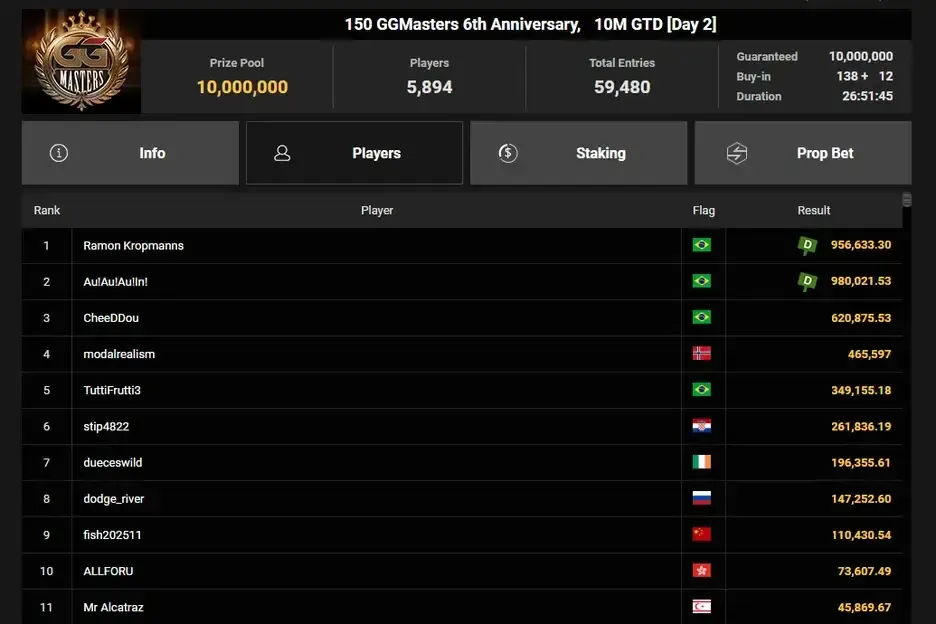
Task: Sort by the Result column header
Action: click(814, 211)
